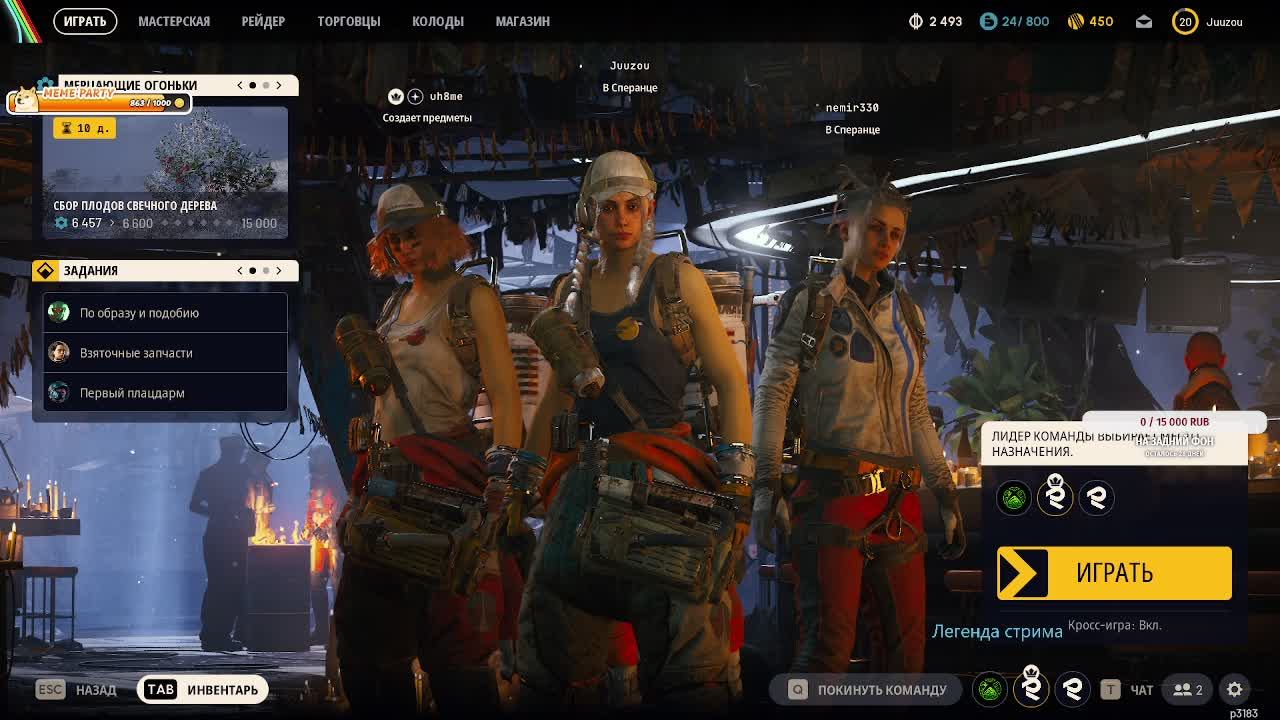Open the mail inbox envelope icon
1280x720 pixels.
[x=1144, y=21]
